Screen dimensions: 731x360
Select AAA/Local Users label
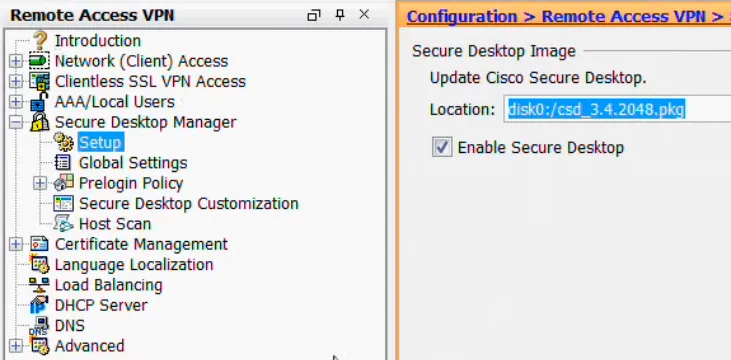pyautogui.click(x=115, y=102)
